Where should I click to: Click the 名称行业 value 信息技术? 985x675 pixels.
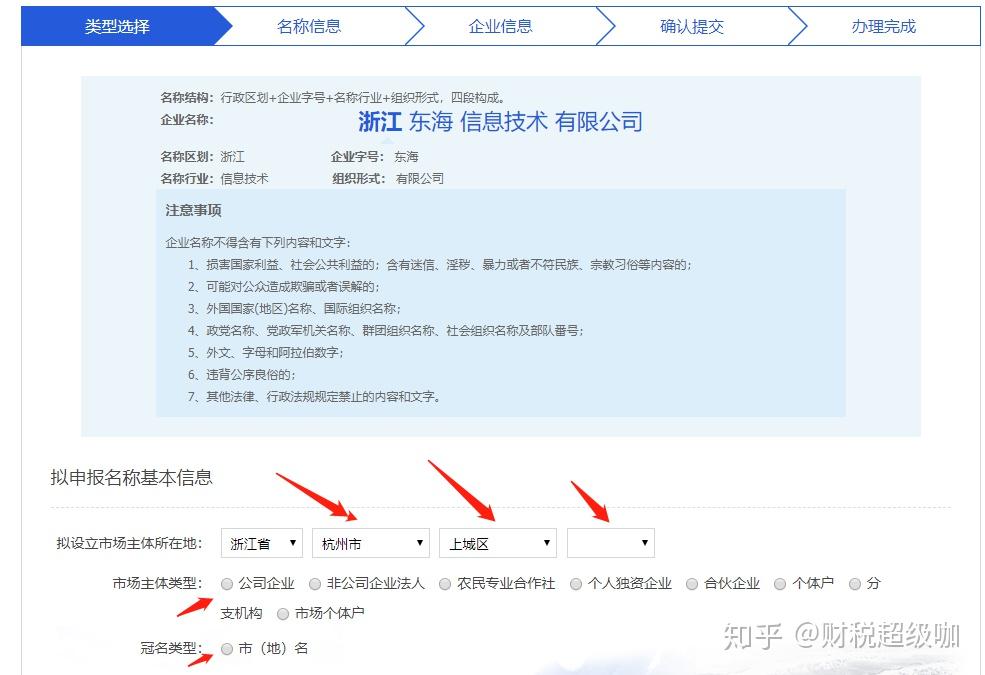(x=244, y=178)
